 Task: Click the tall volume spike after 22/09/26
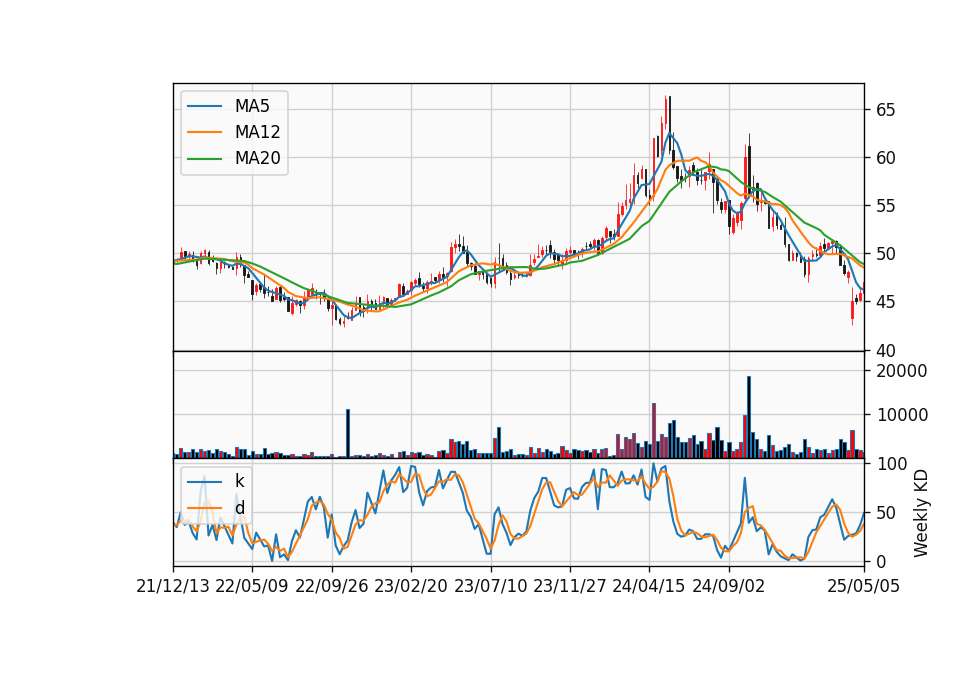(348, 433)
